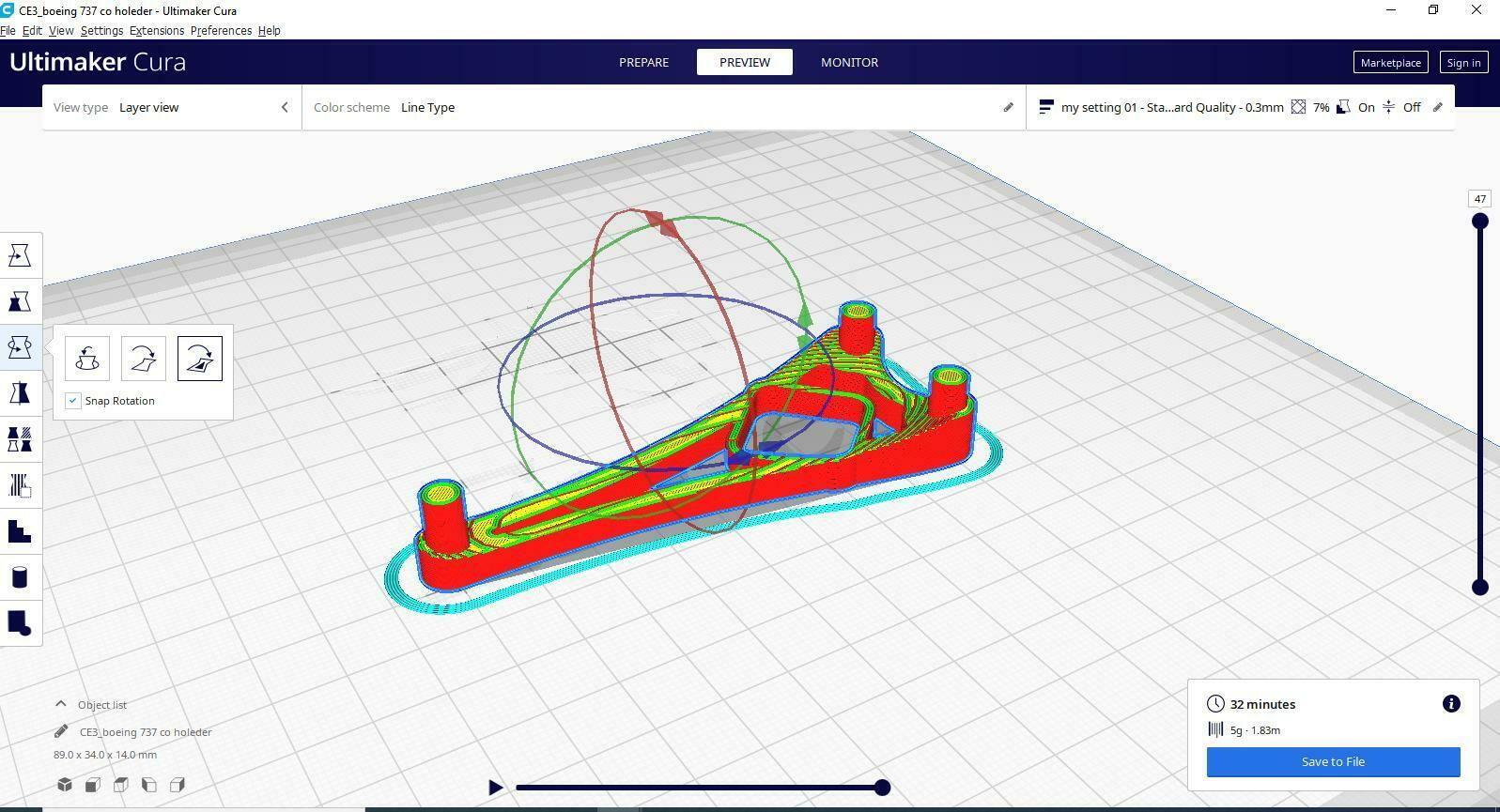Select the Mirror tool in left toolbar

20,393
